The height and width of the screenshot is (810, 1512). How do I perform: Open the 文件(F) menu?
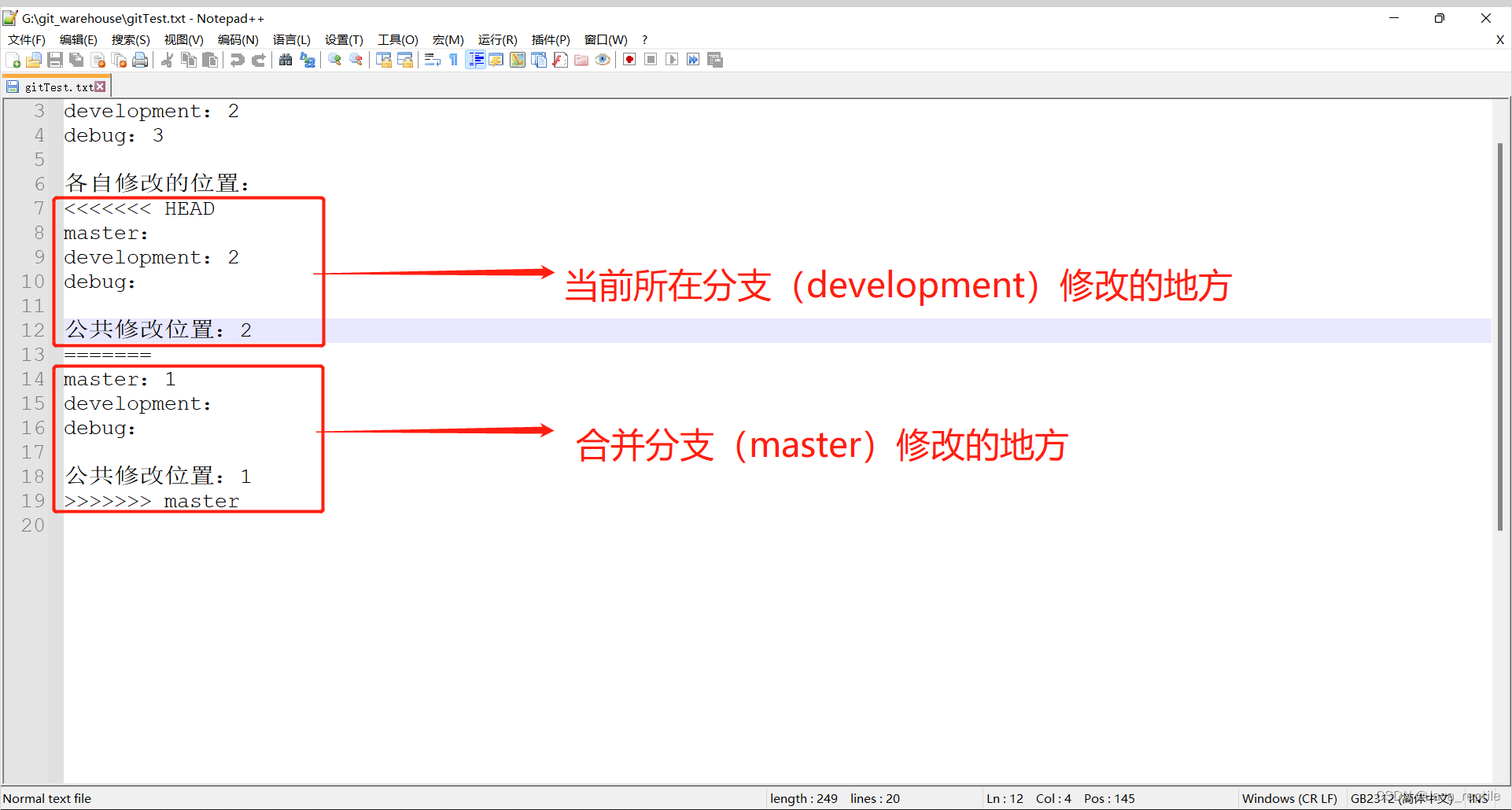pos(27,39)
